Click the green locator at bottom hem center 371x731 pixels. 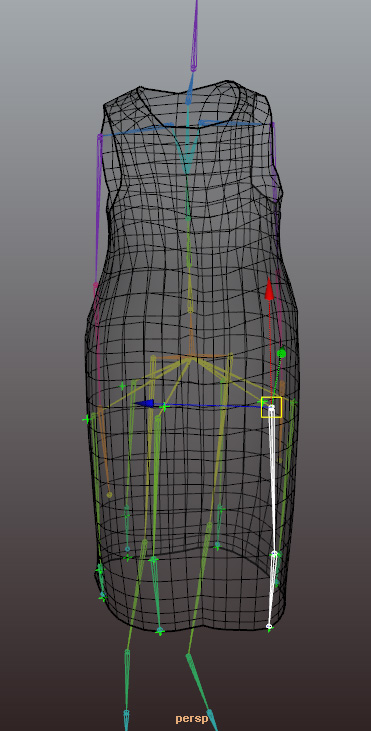pyautogui.click(x=160, y=631)
